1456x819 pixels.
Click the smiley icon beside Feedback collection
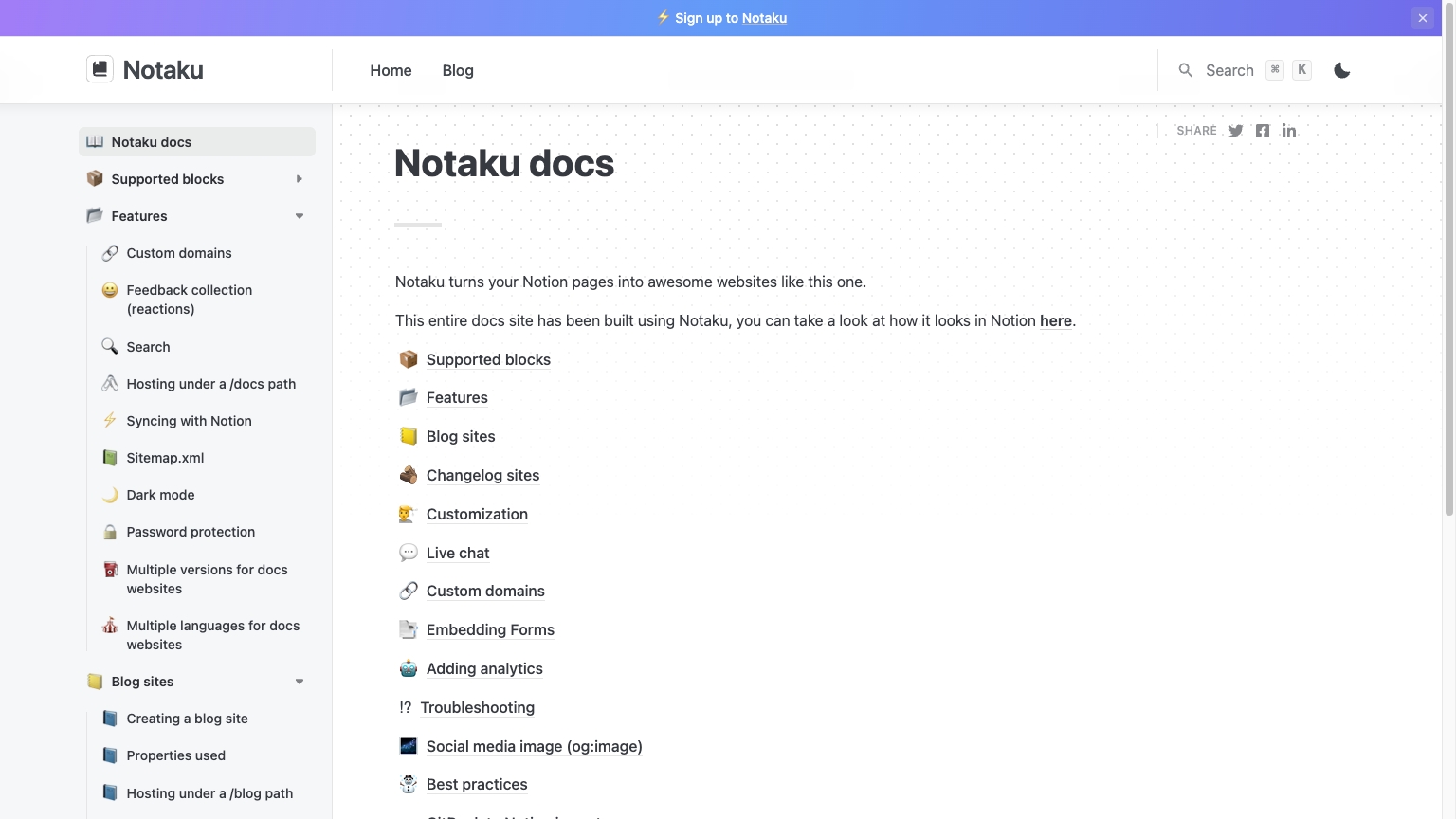click(110, 290)
